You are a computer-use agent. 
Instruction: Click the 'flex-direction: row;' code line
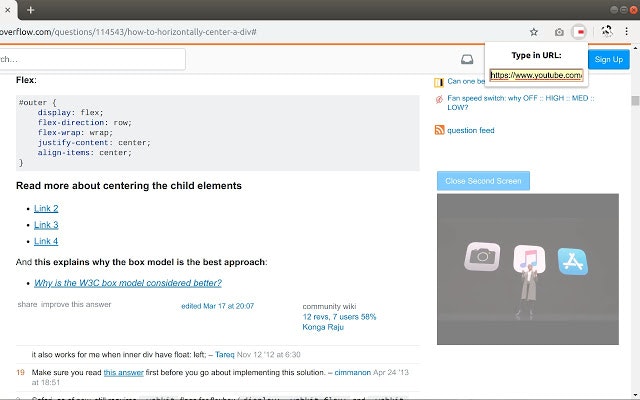(x=84, y=122)
